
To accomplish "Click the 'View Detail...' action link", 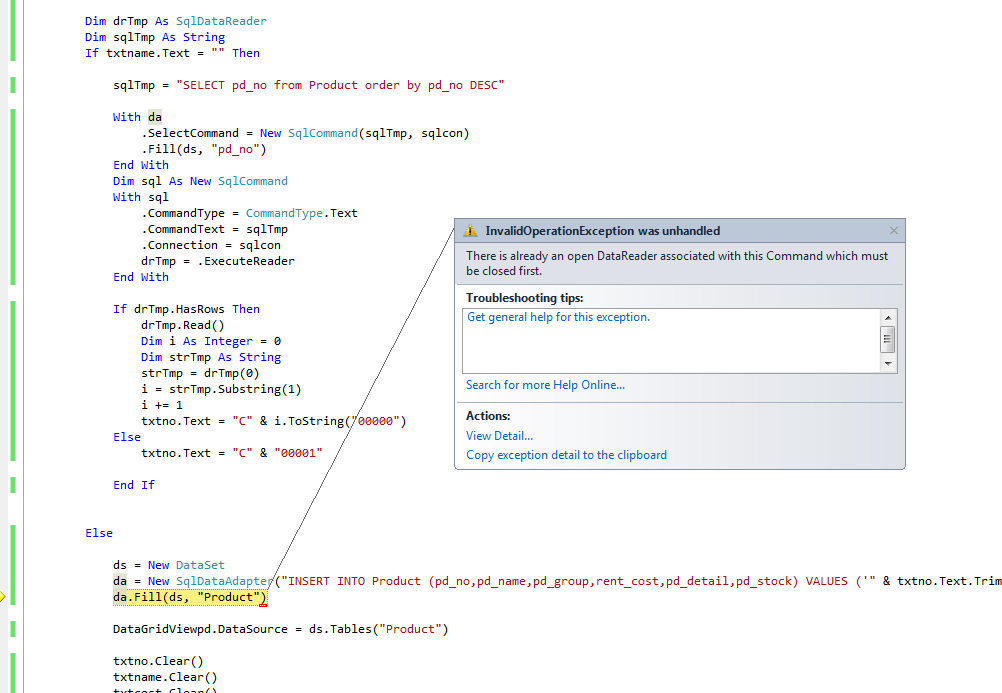I will click(x=499, y=436).
